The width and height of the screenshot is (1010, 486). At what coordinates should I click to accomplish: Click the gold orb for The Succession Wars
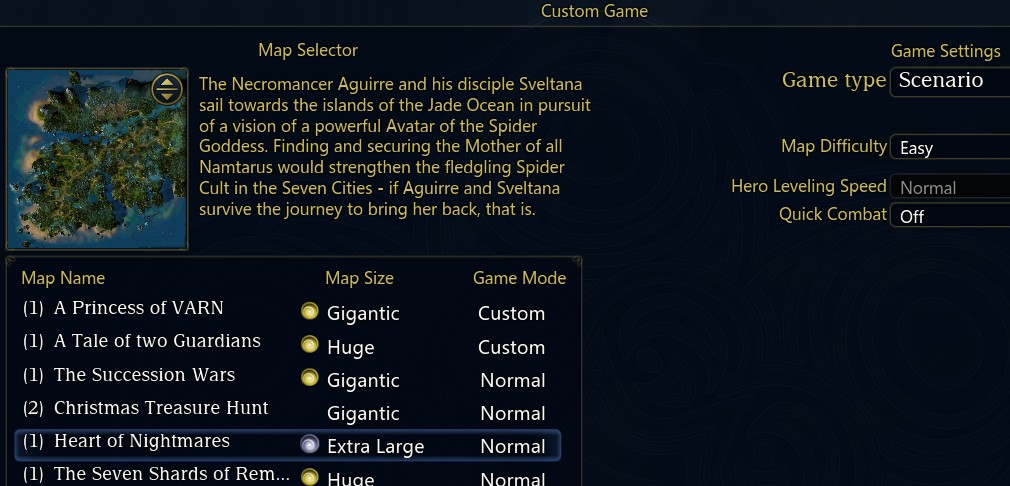[310, 379]
